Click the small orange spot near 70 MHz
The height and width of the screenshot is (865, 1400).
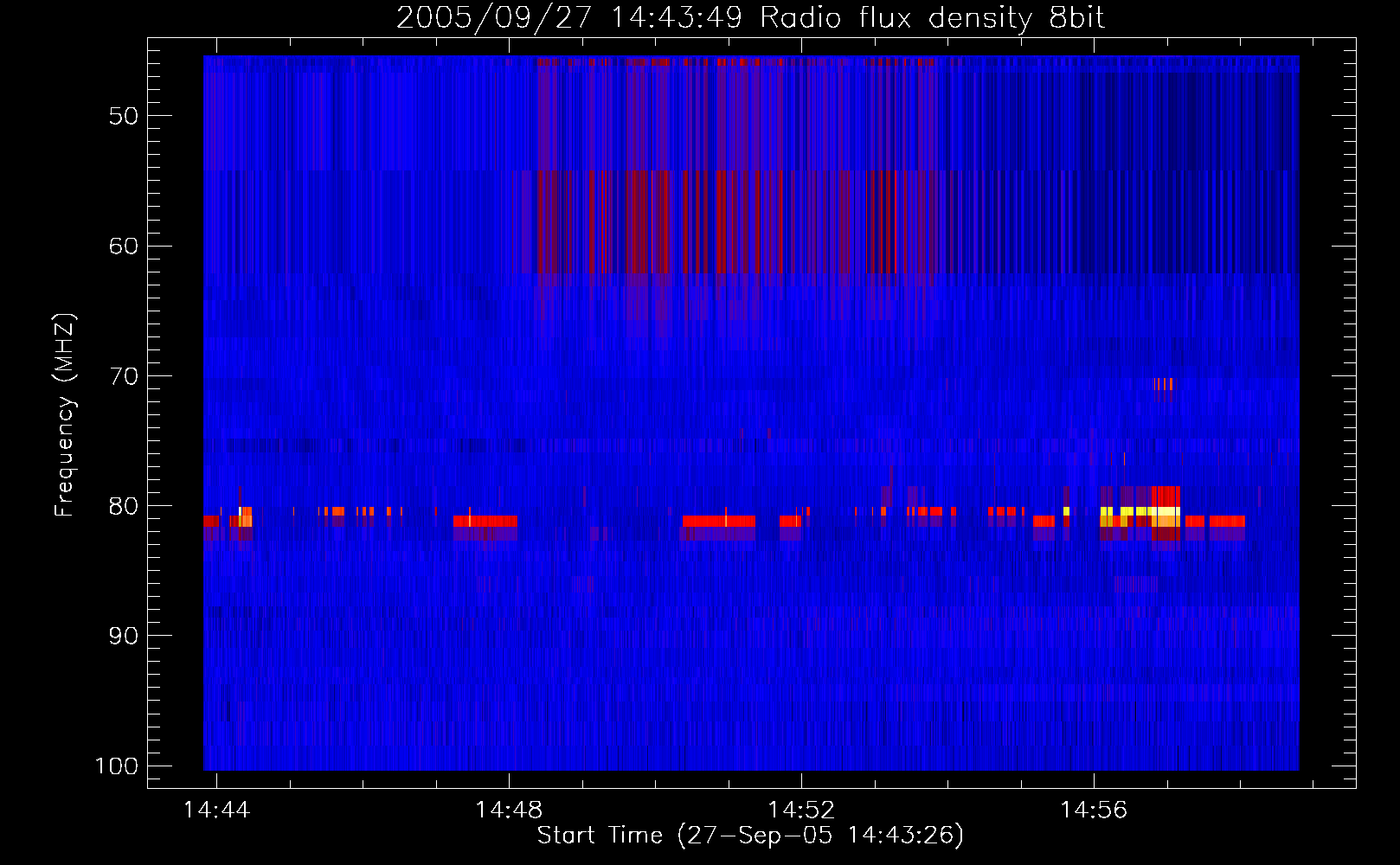point(1163,384)
